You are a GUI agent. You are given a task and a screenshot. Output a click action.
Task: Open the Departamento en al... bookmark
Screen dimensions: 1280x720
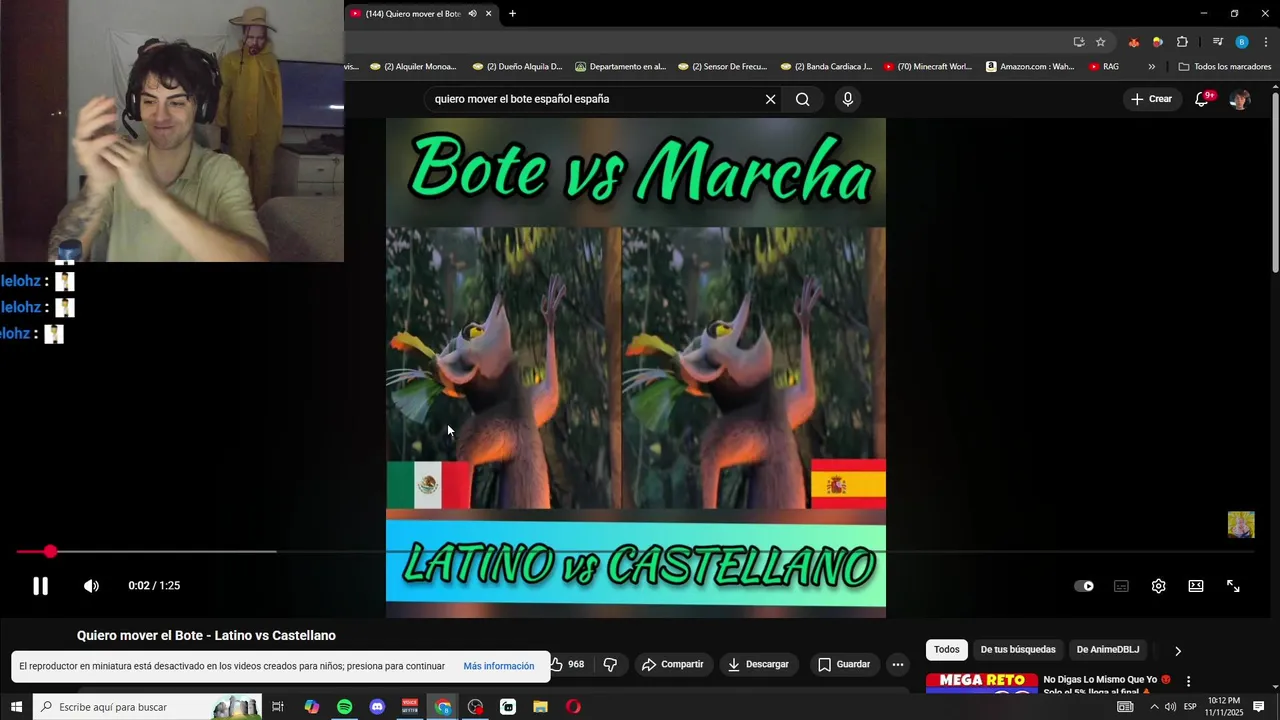620,67
